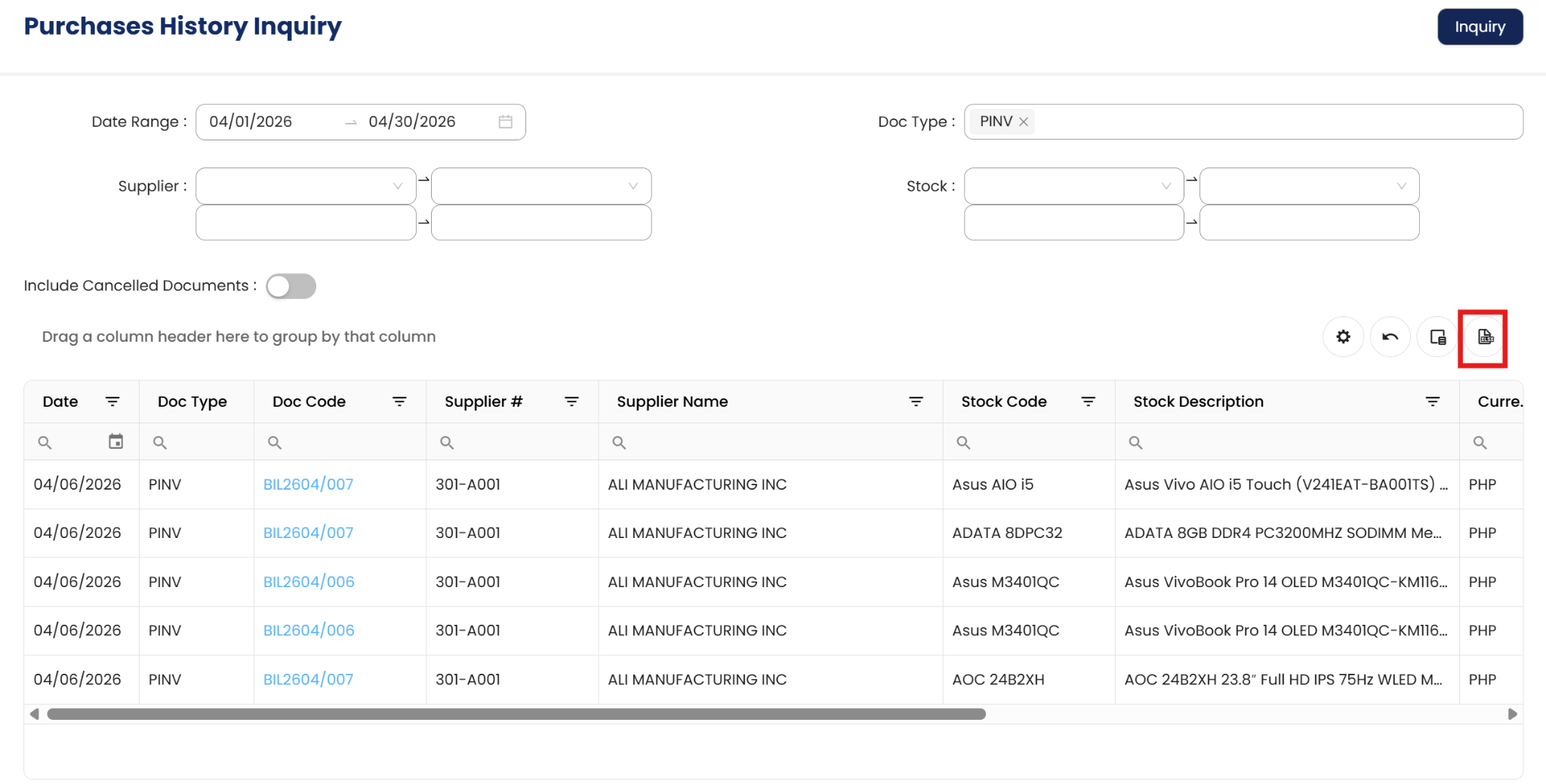Screen dimensions: 1546x784
Task: Select the Asus Vivo AIO i5 Touch description cell
Action: [x=1287, y=484]
